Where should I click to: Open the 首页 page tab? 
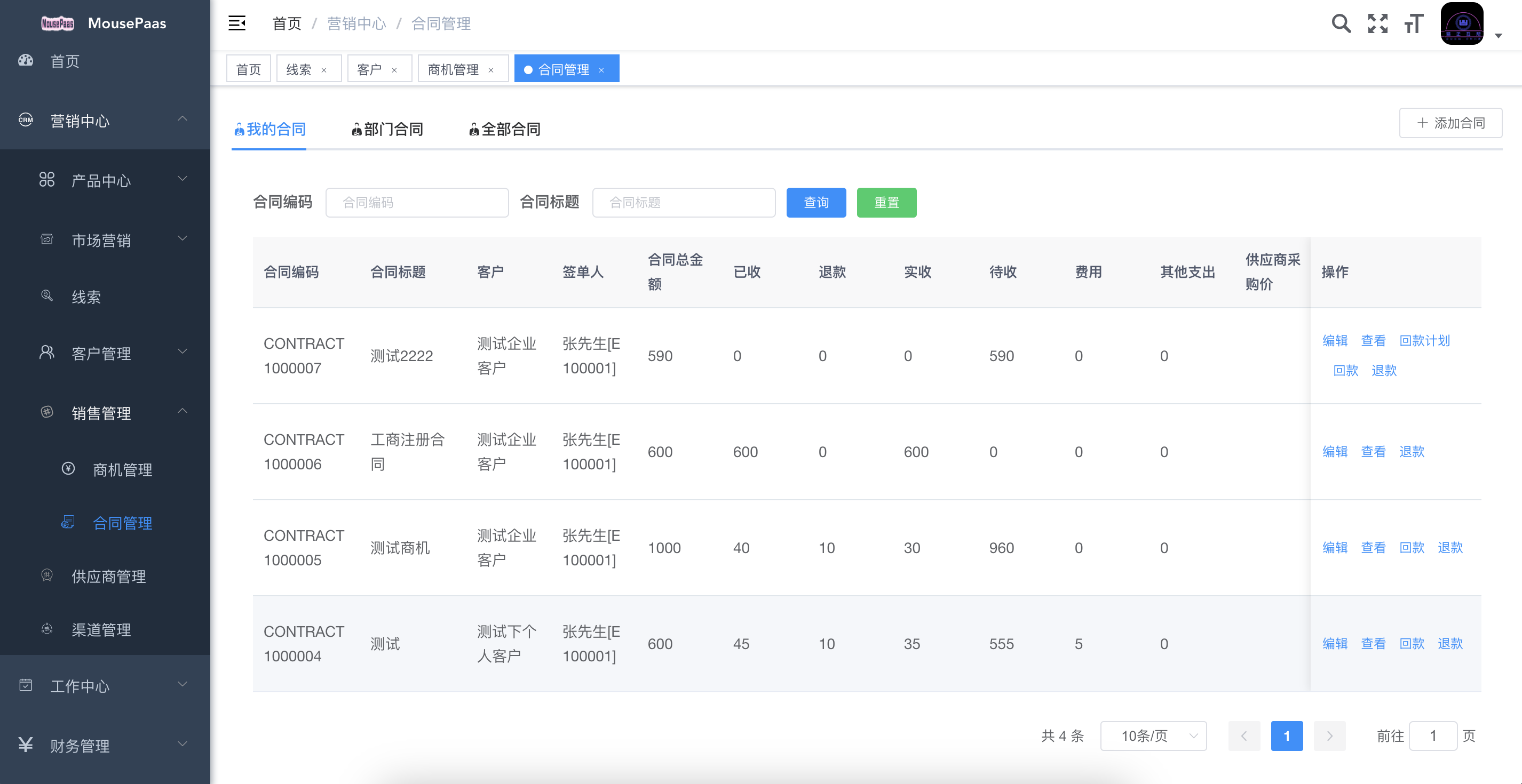pos(248,69)
